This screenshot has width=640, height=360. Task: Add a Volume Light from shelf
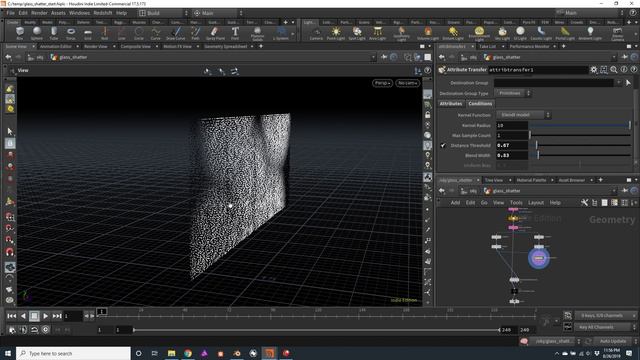428,33
